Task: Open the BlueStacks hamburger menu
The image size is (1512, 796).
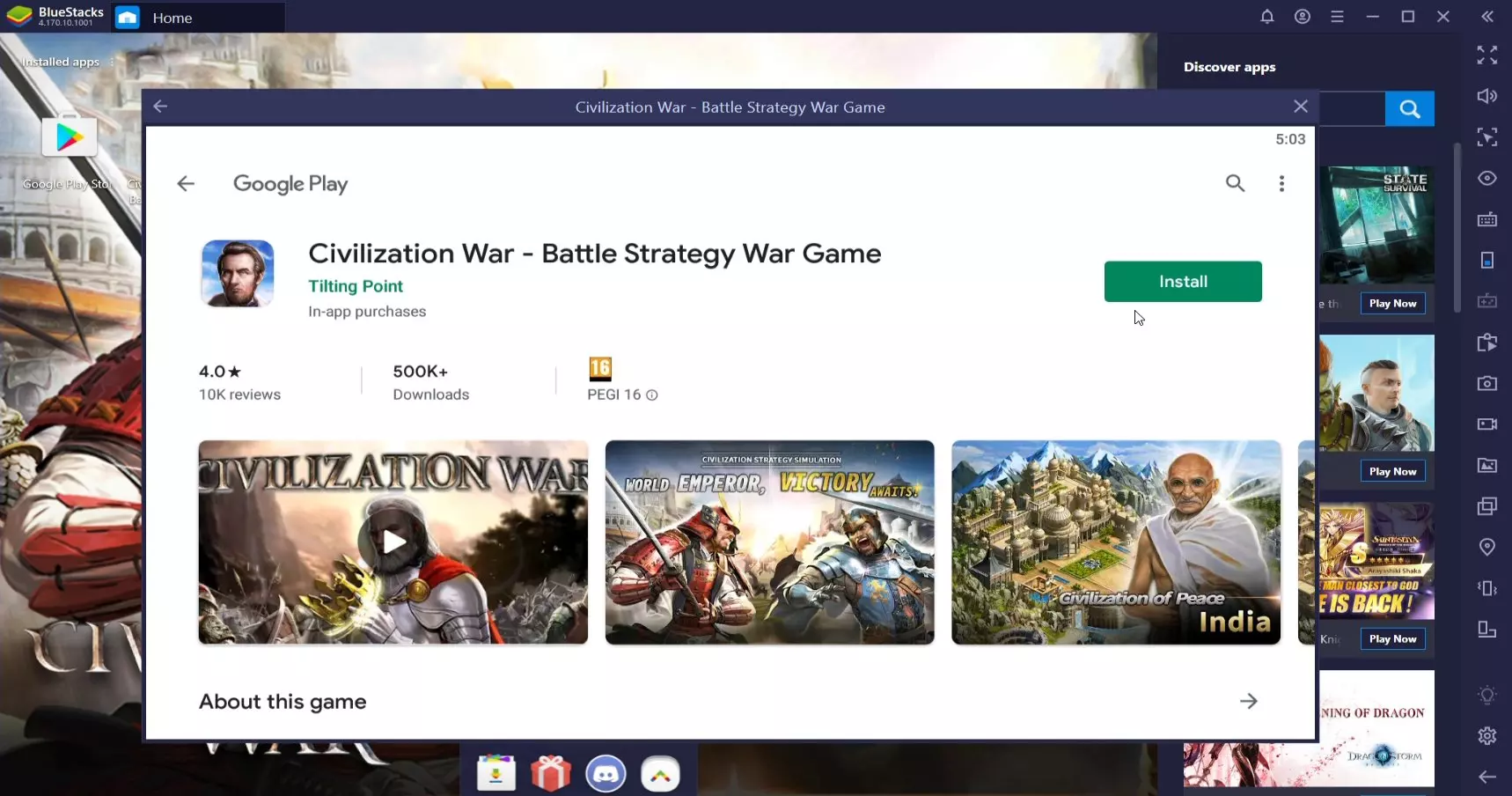Action: click(x=1337, y=17)
